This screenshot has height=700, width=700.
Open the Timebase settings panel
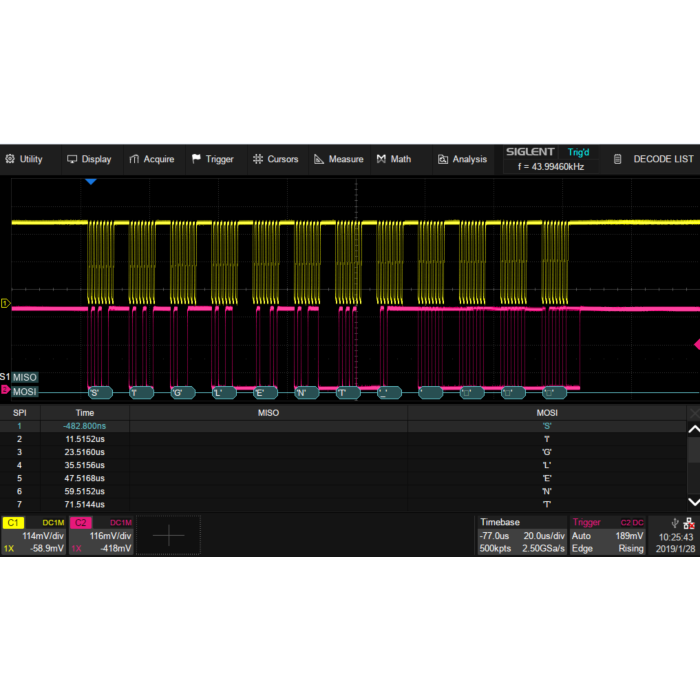coord(520,536)
